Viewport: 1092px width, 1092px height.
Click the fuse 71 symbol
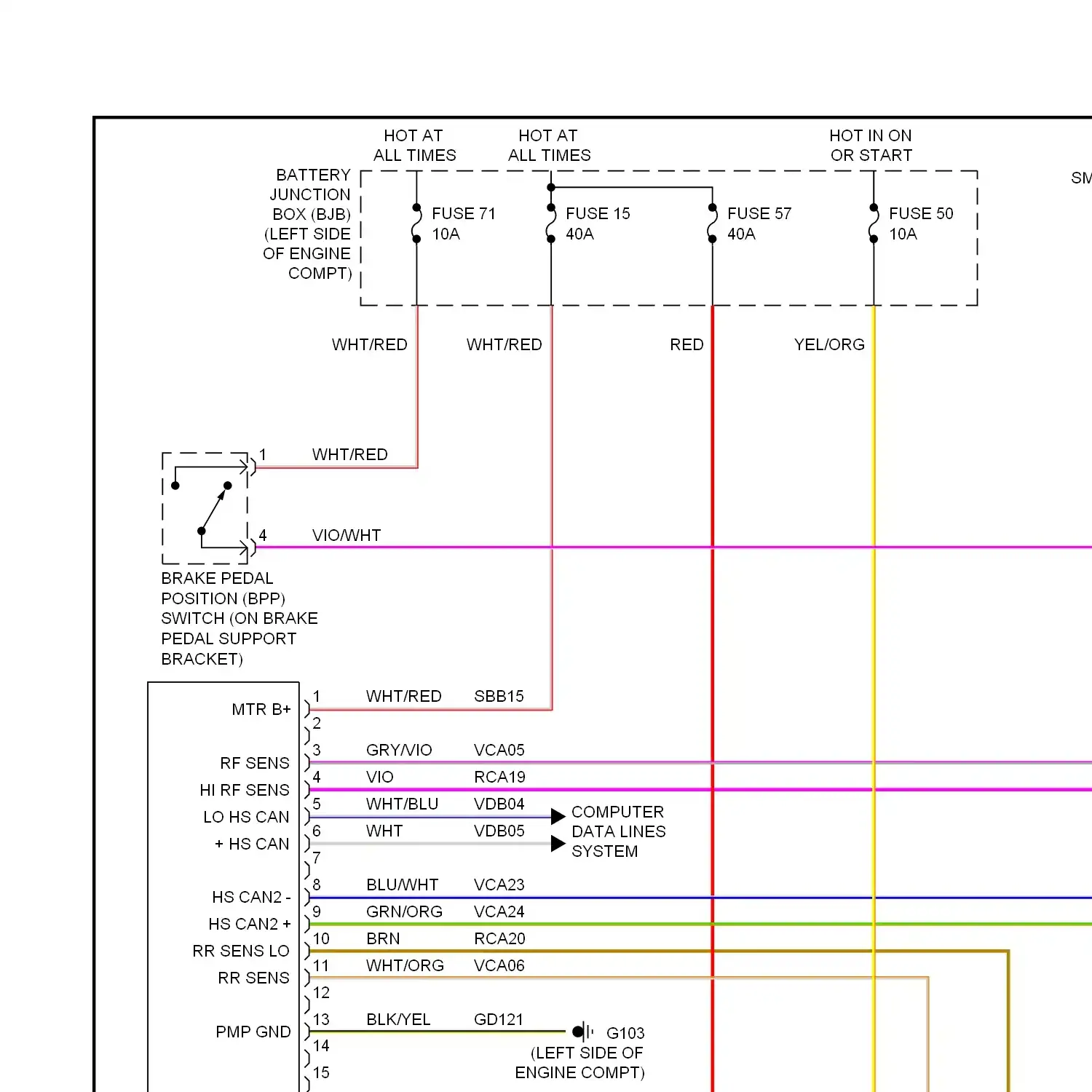(x=416, y=223)
